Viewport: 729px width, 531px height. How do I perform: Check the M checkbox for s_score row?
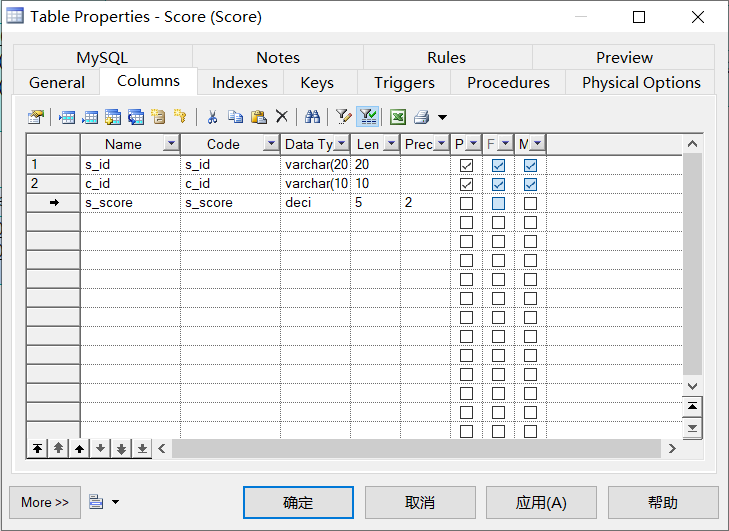pyautogui.click(x=530, y=203)
